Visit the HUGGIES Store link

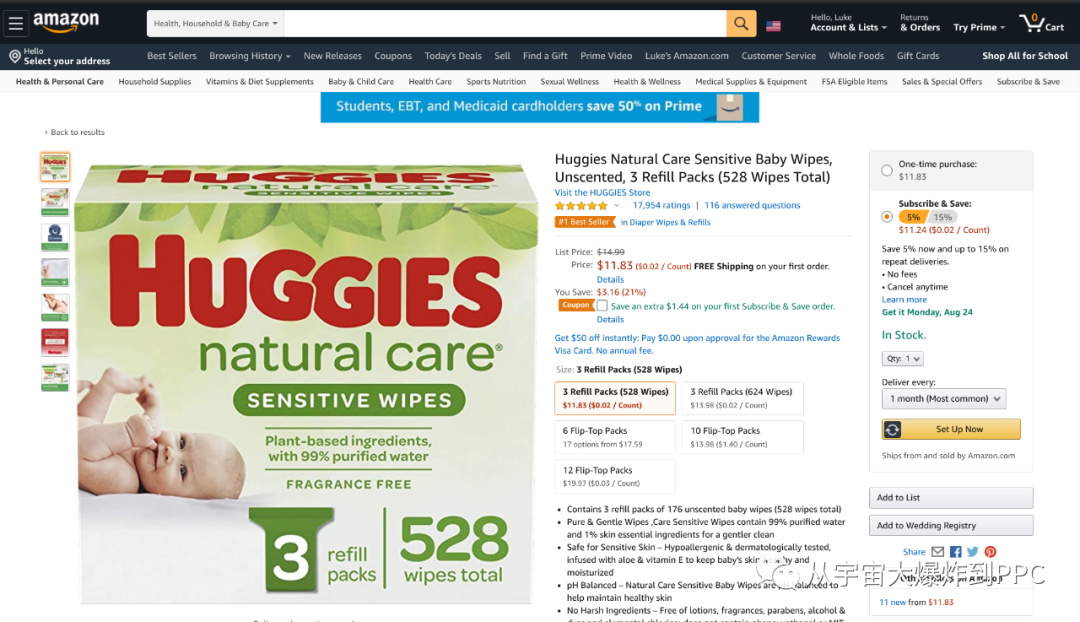click(602, 192)
